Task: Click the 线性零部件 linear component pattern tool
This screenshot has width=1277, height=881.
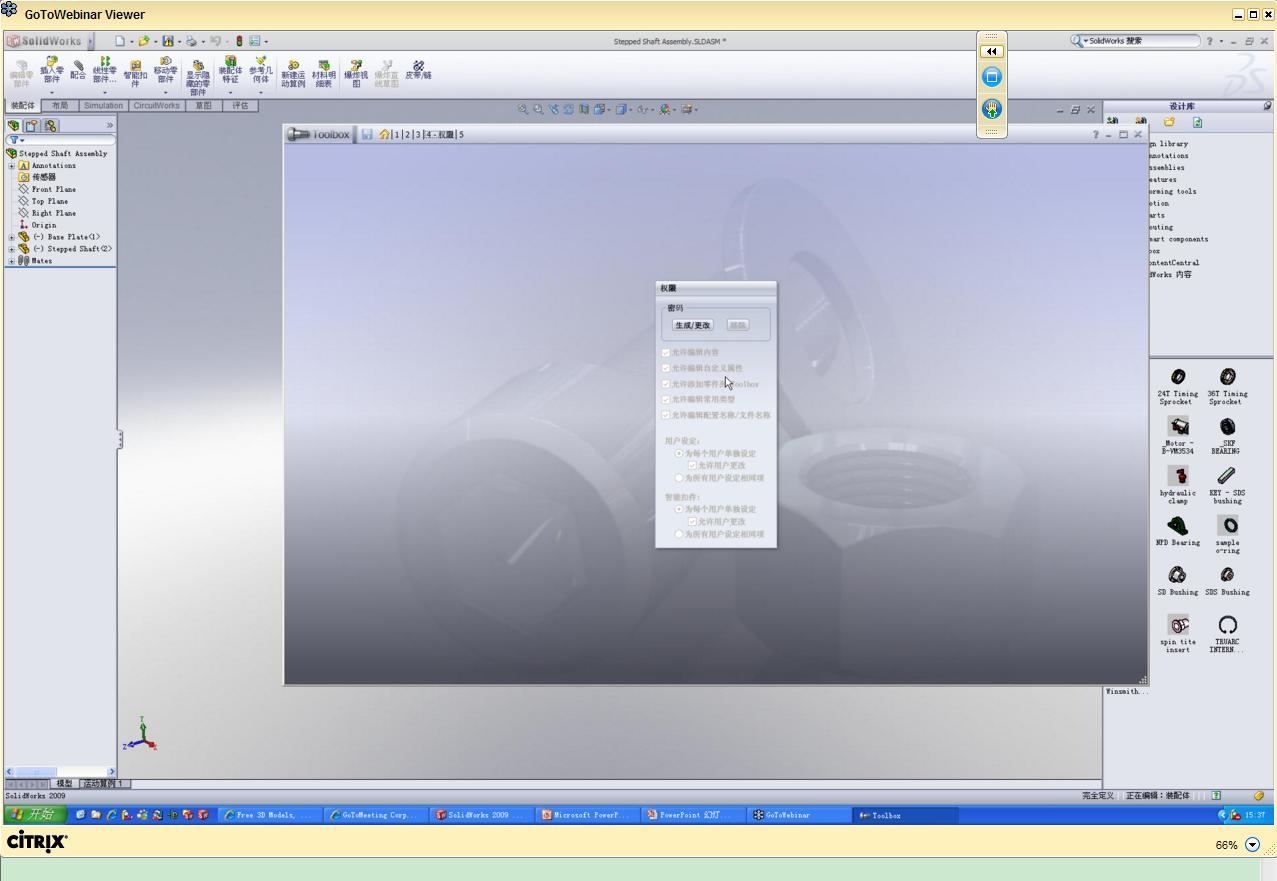Action: point(104,70)
